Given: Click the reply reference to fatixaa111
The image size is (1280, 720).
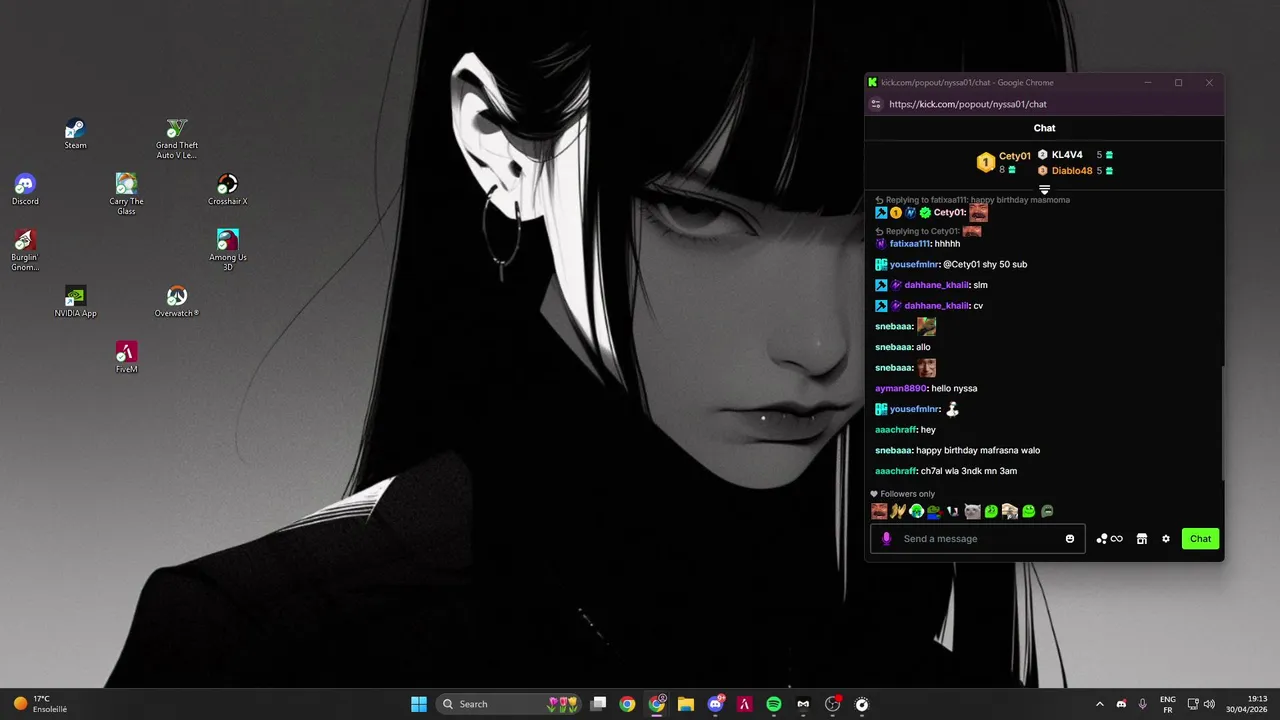Looking at the screenshot, I should tap(972, 200).
